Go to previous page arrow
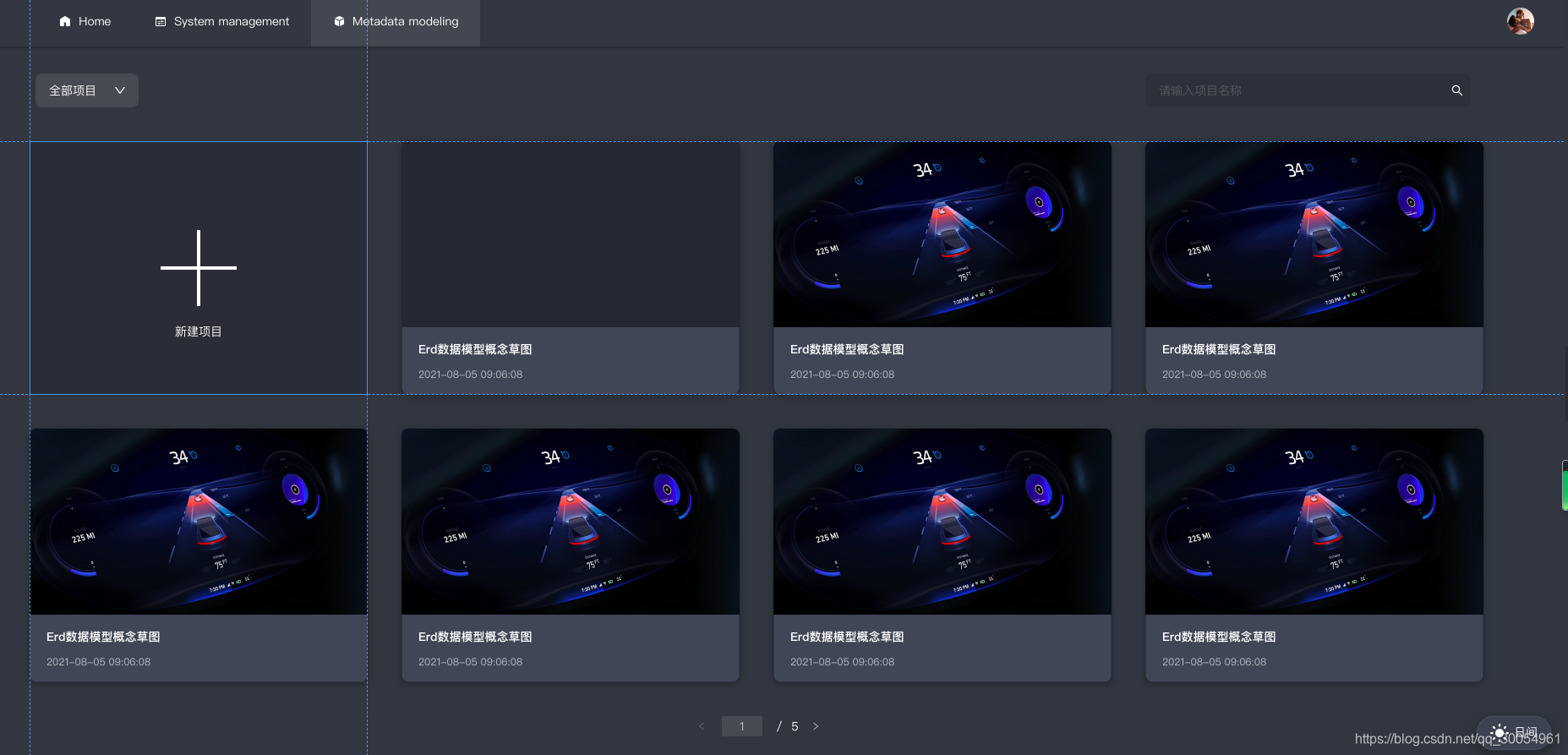1568x755 pixels. [x=702, y=726]
